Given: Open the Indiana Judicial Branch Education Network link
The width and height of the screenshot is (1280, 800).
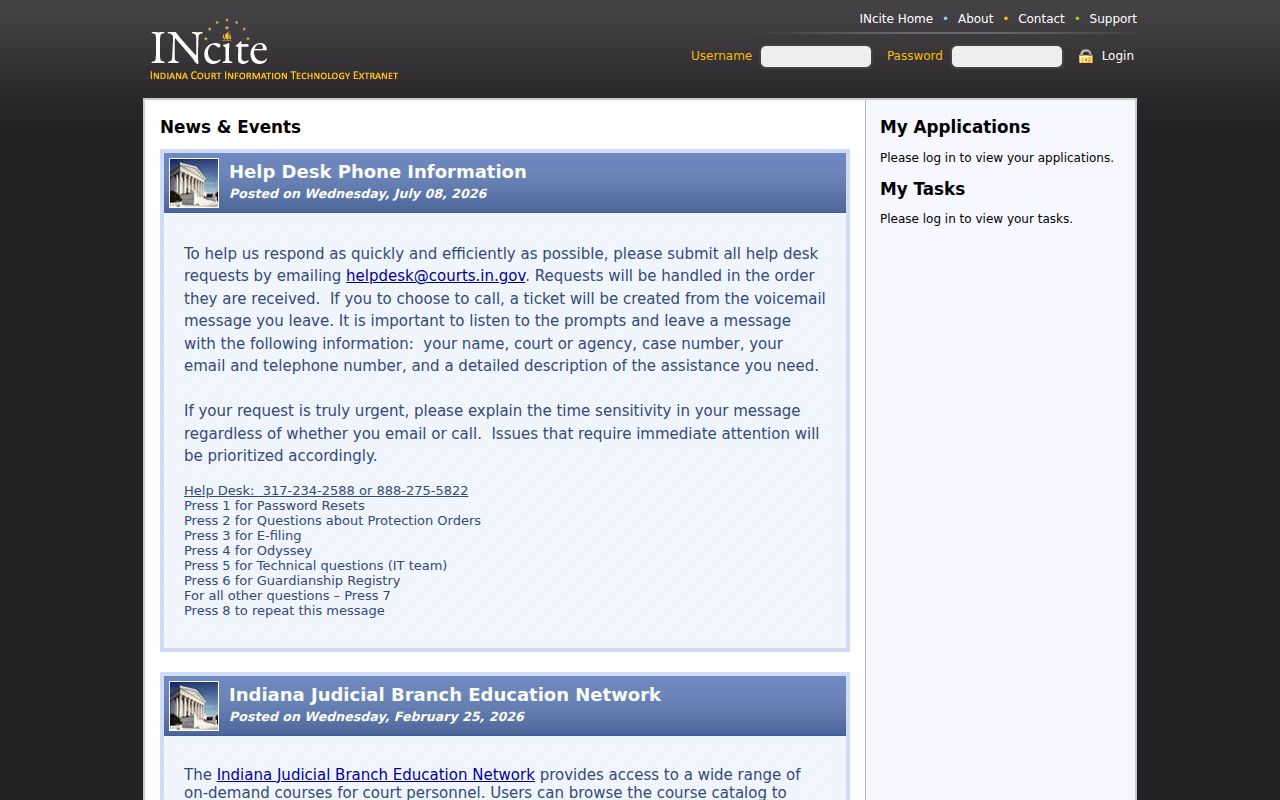Looking at the screenshot, I should pyautogui.click(x=376, y=775).
